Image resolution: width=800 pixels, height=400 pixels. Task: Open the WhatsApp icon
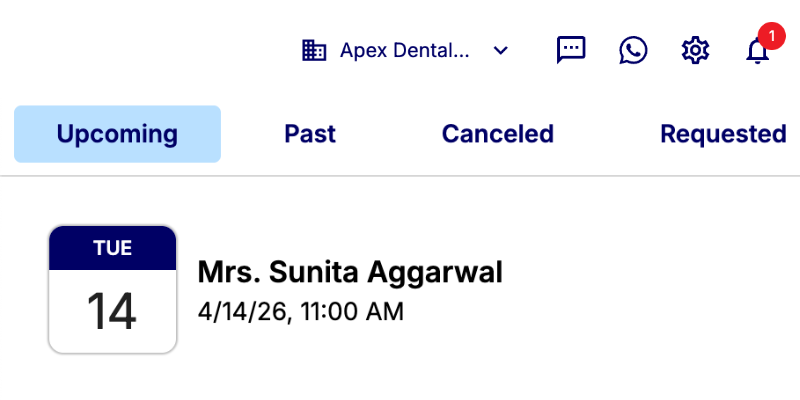(633, 50)
